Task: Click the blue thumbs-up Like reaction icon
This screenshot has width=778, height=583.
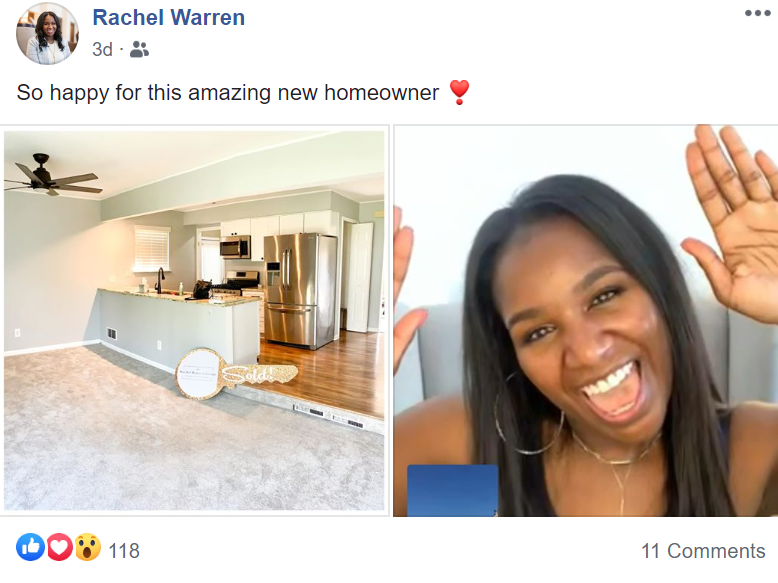Action: click(30, 547)
